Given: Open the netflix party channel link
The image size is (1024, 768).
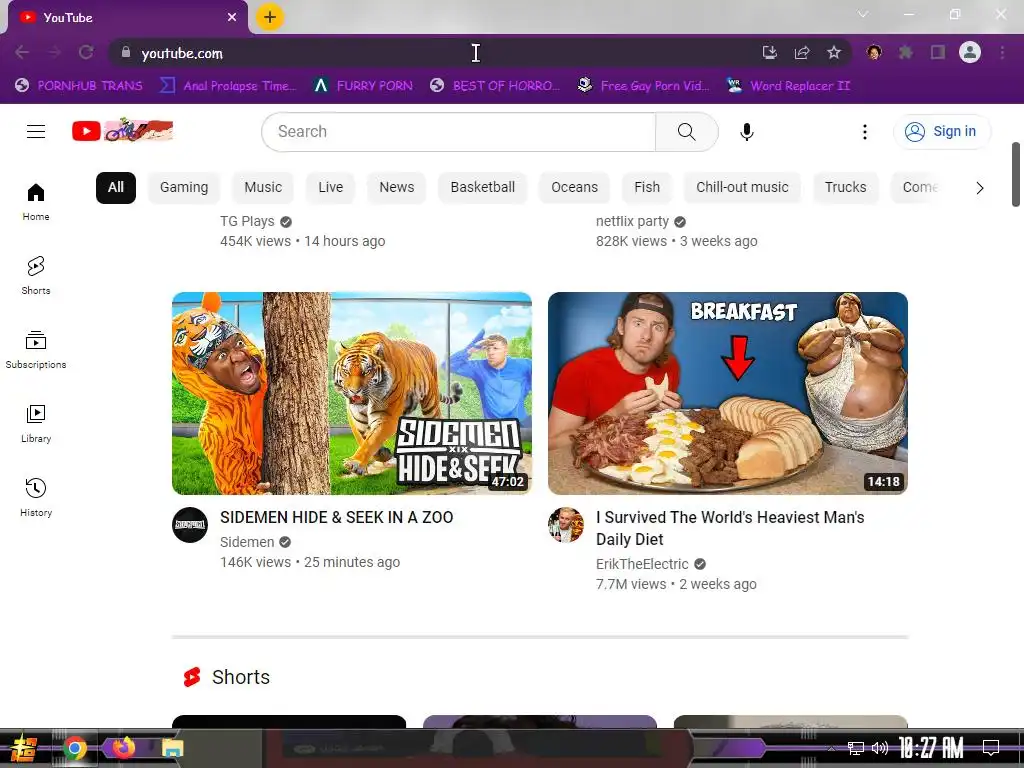Looking at the screenshot, I should click(632, 221).
